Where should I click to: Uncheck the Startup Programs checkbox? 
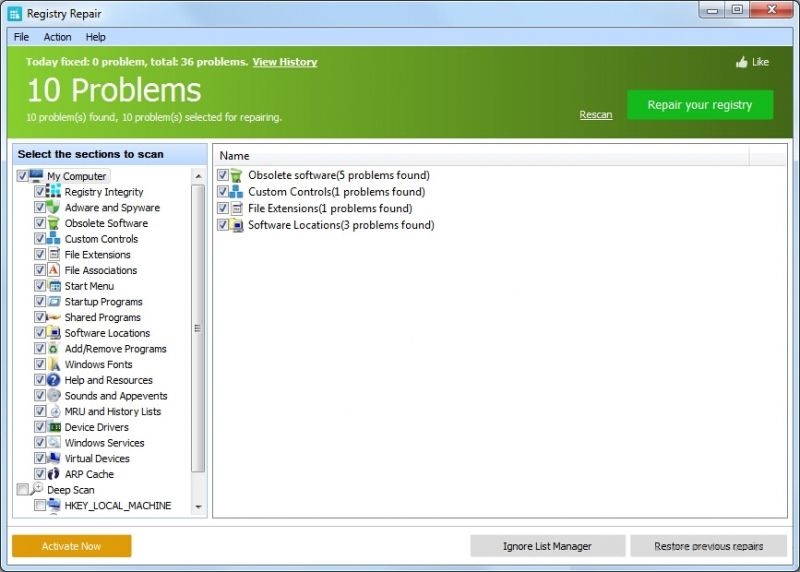click(40, 302)
